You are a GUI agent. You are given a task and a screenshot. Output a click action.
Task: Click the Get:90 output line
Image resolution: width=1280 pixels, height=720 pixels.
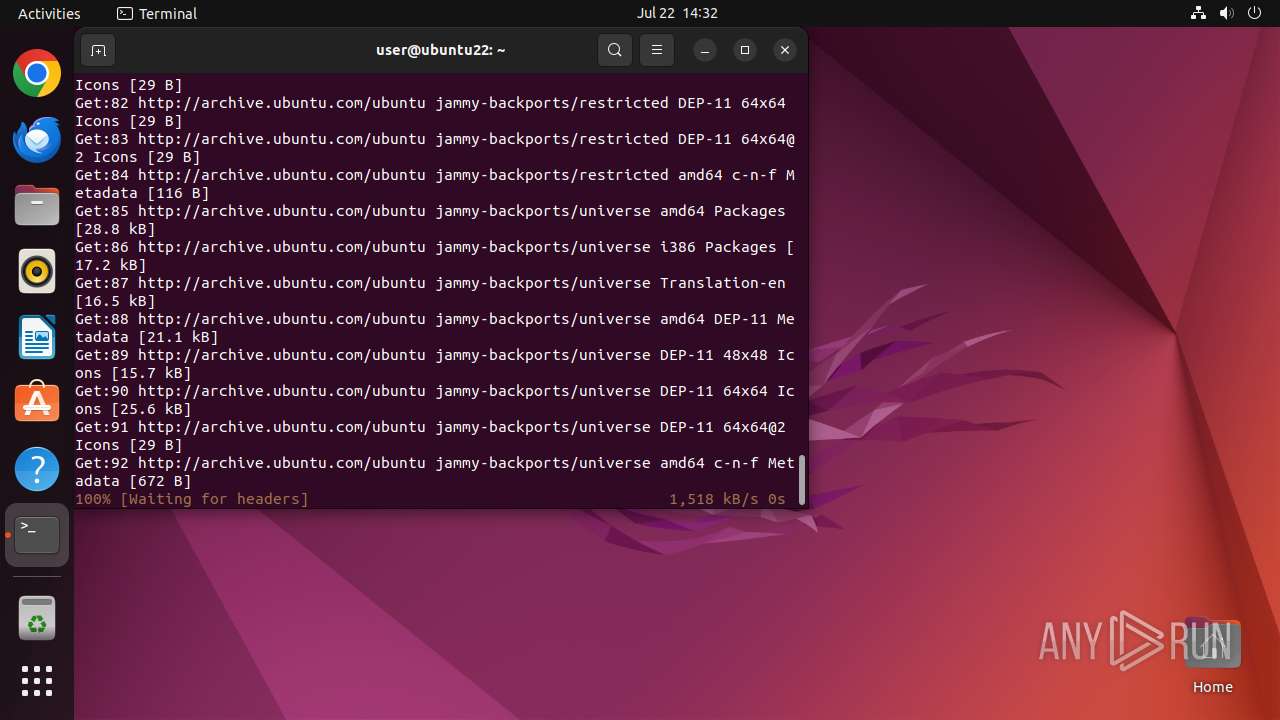[435, 400]
